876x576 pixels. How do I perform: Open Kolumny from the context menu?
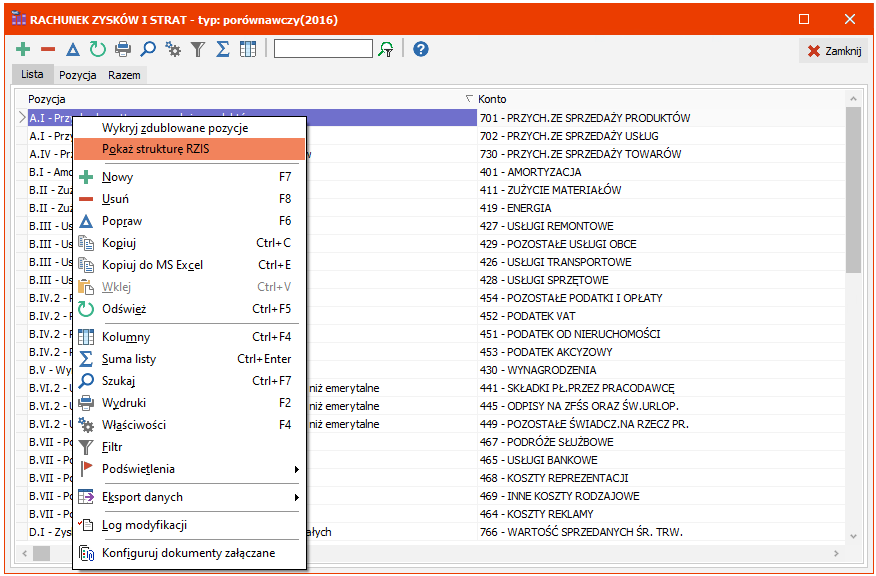[190, 337]
